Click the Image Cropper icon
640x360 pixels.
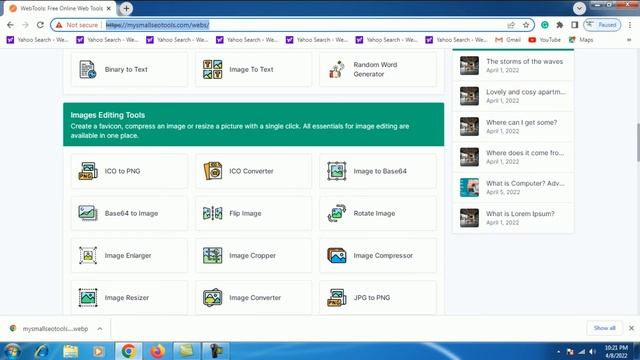click(x=213, y=256)
